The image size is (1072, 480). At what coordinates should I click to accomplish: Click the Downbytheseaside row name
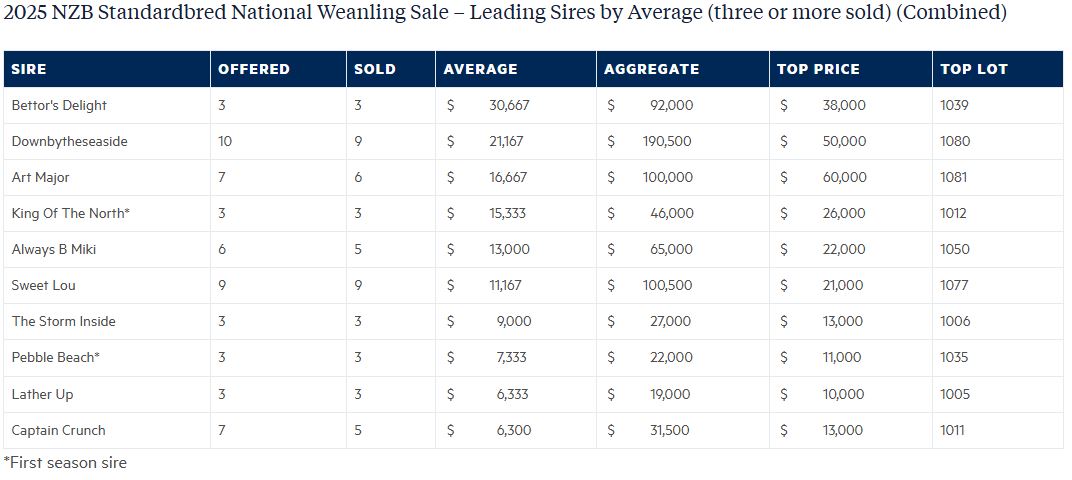[x=69, y=141]
